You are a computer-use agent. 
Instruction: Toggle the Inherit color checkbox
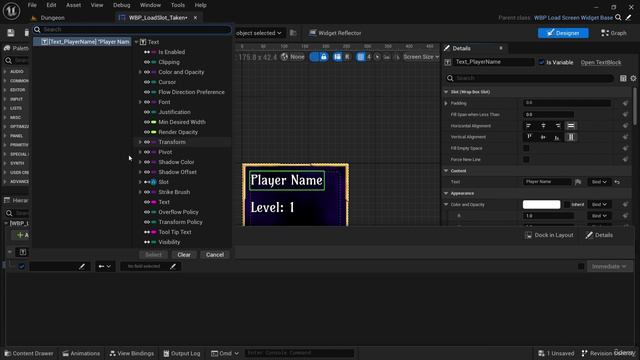coord(567,204)
